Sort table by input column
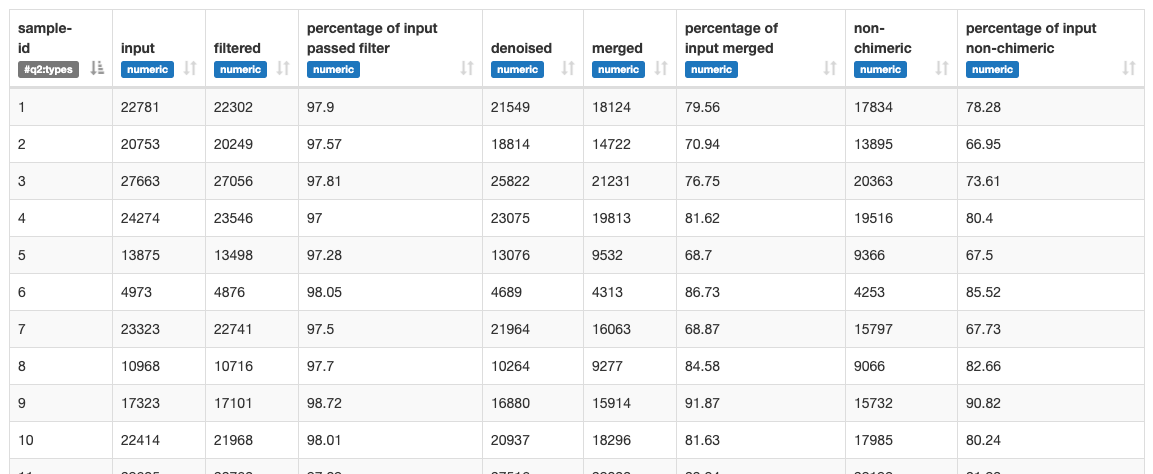The width and height of the screenshot is (1153, 474). point(190,68)
